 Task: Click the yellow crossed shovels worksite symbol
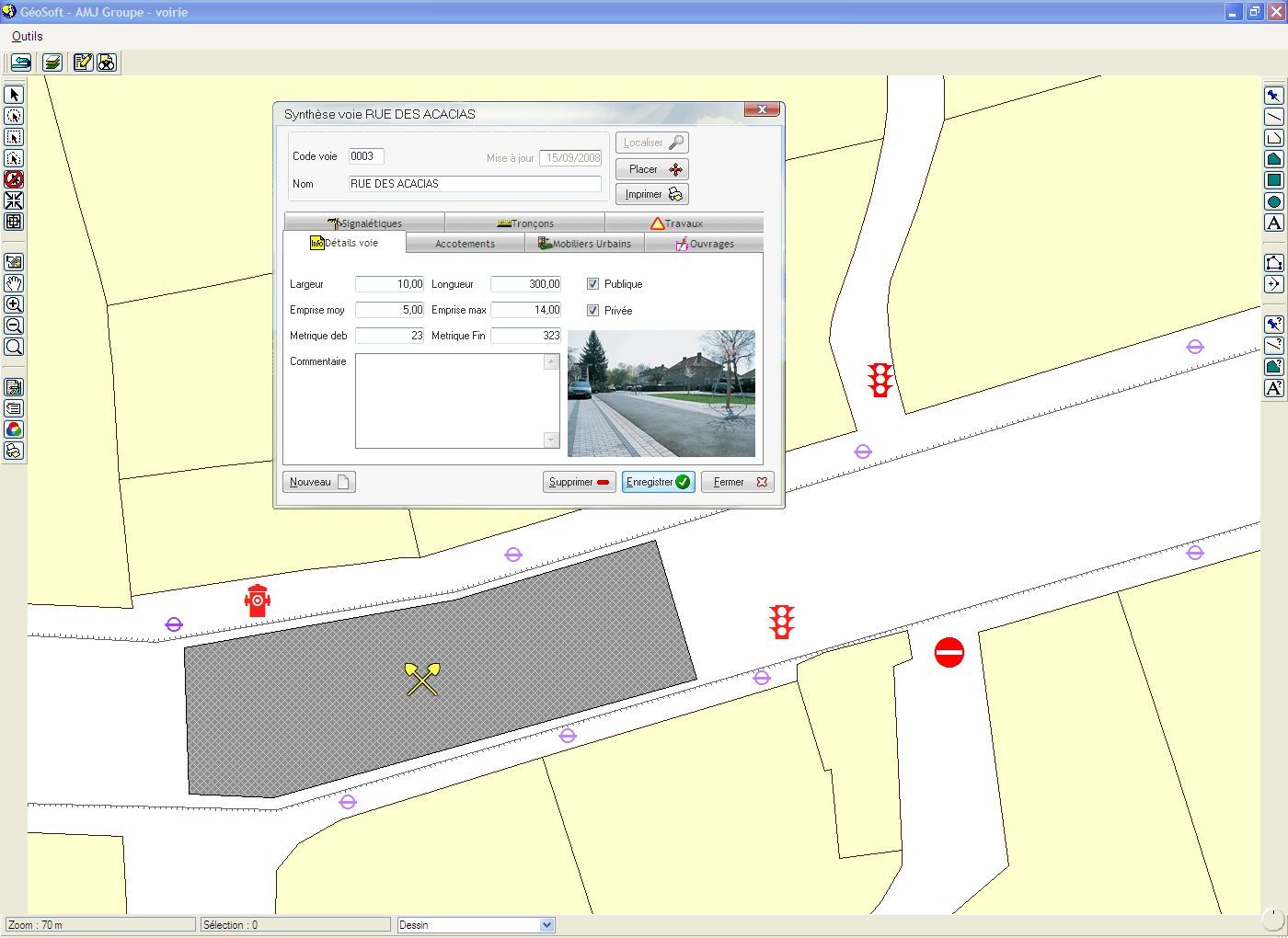(422, 679)
